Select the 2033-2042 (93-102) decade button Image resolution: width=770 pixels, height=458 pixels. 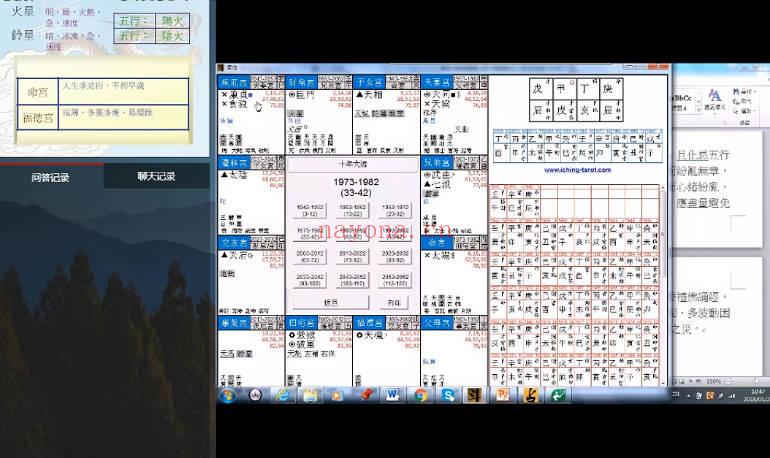click(x=310, y=280)
